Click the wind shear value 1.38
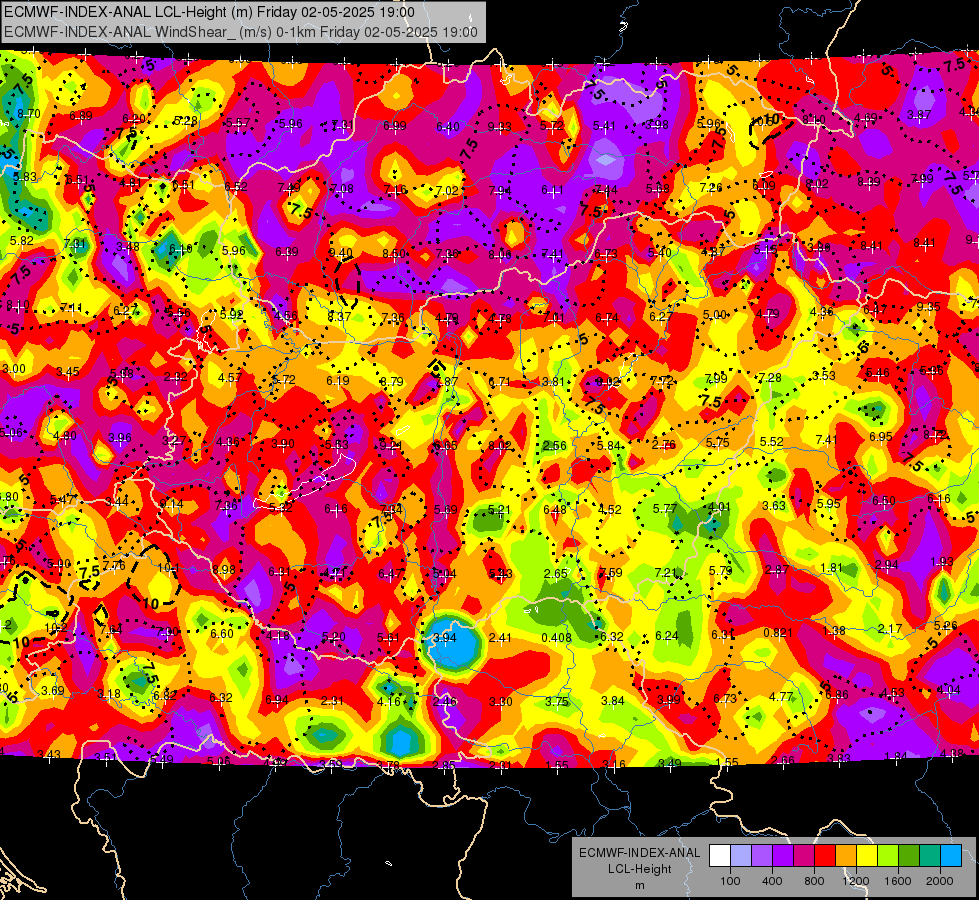 834,631
